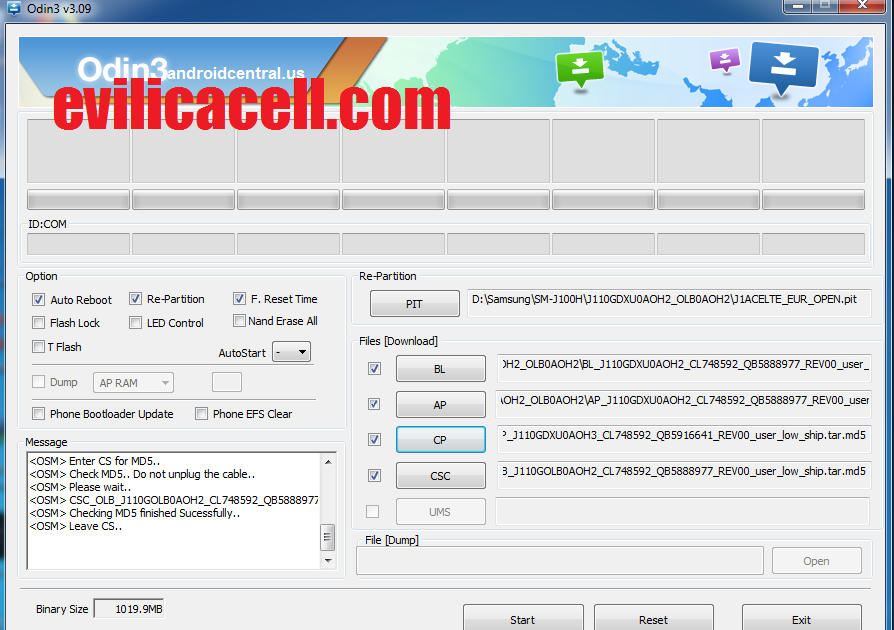Uncheck the BL file checkbox
Screen dimensions: 894x630
(x=374, y=368)
